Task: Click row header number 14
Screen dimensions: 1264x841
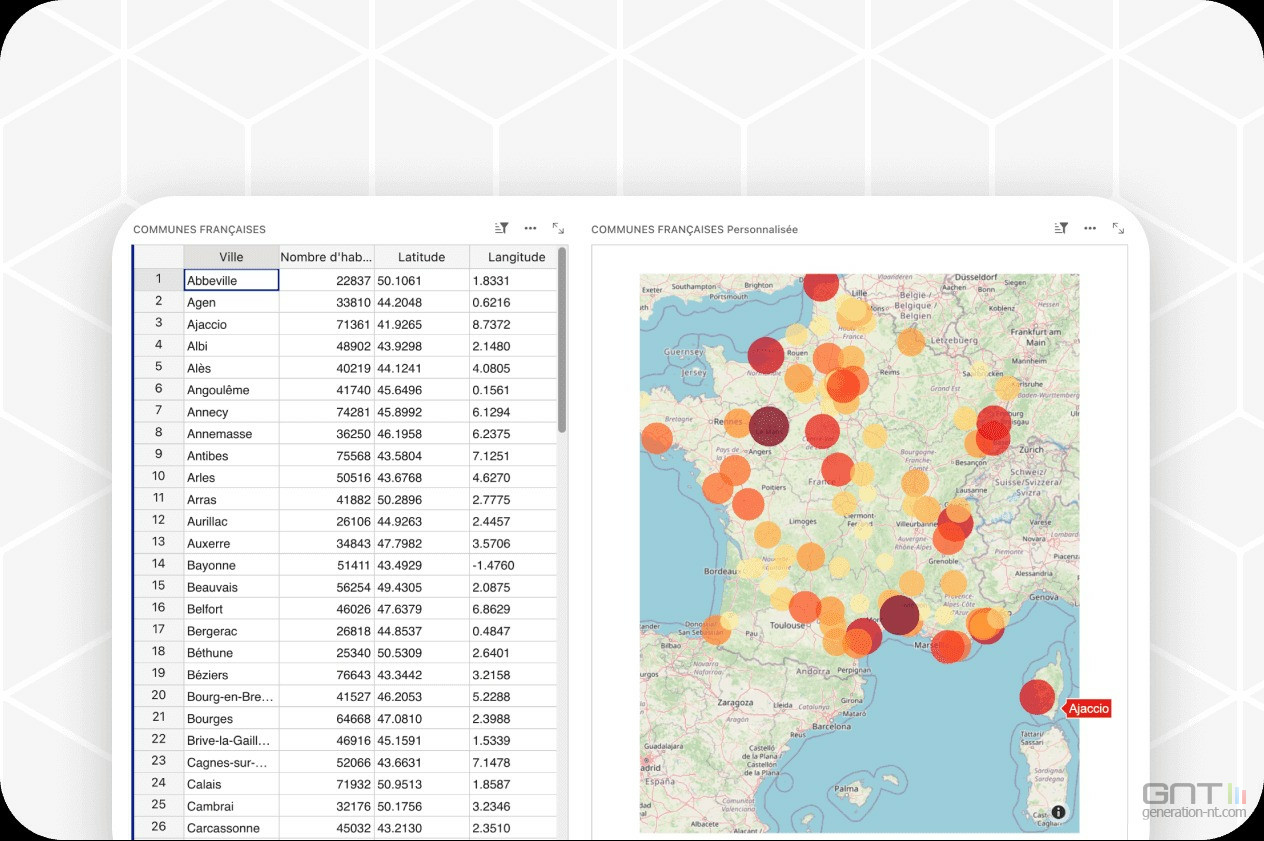Action: (158, 564)
